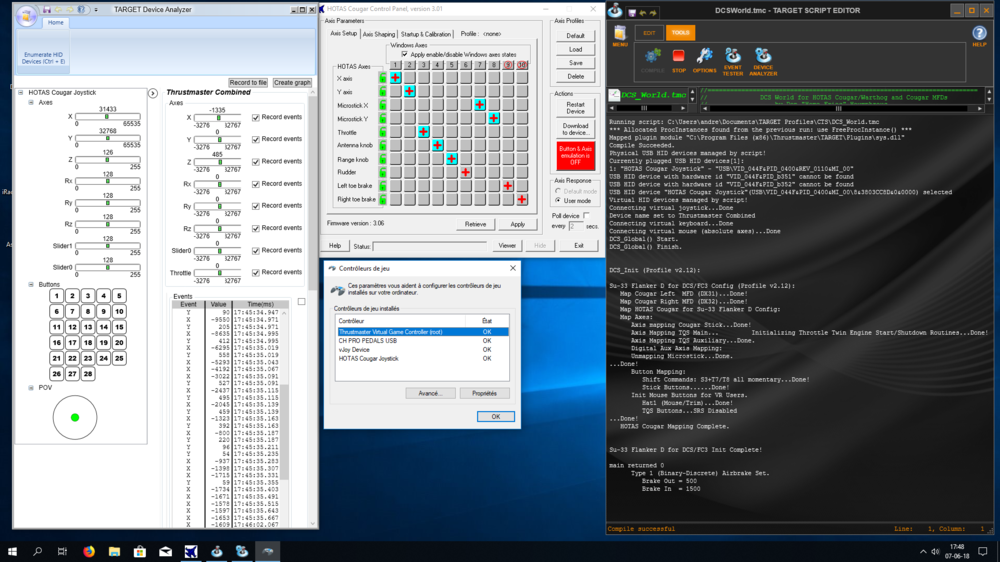Select CH PRO PEDALS USB in controller list
The height and width of the screenshot is (562, 1000).
[x=368, y=341]
